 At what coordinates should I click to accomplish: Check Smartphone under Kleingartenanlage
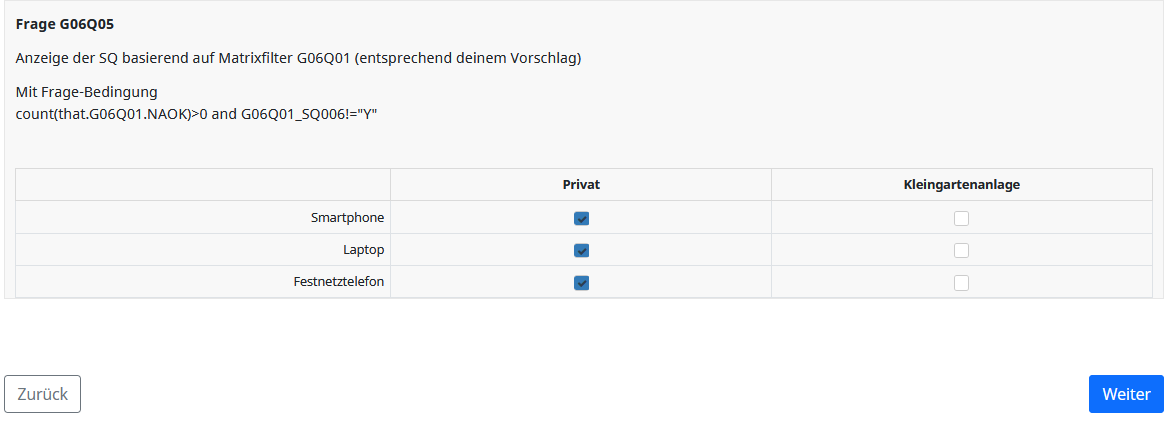click(961, 218)
